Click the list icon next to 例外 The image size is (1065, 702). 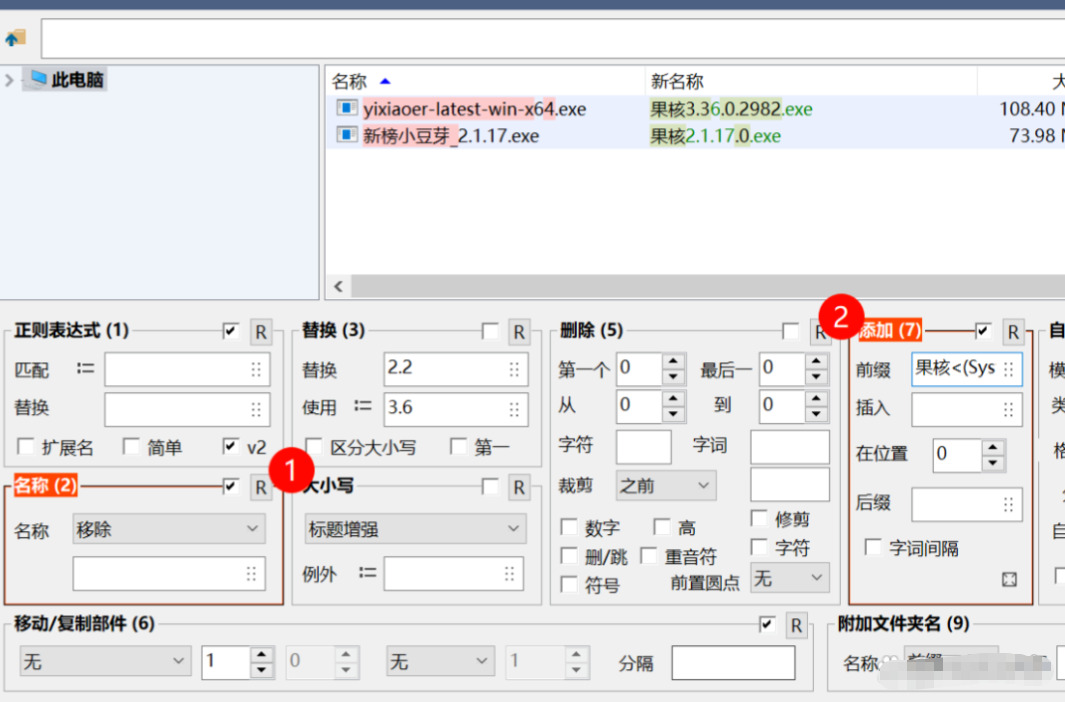click(367, 573)
